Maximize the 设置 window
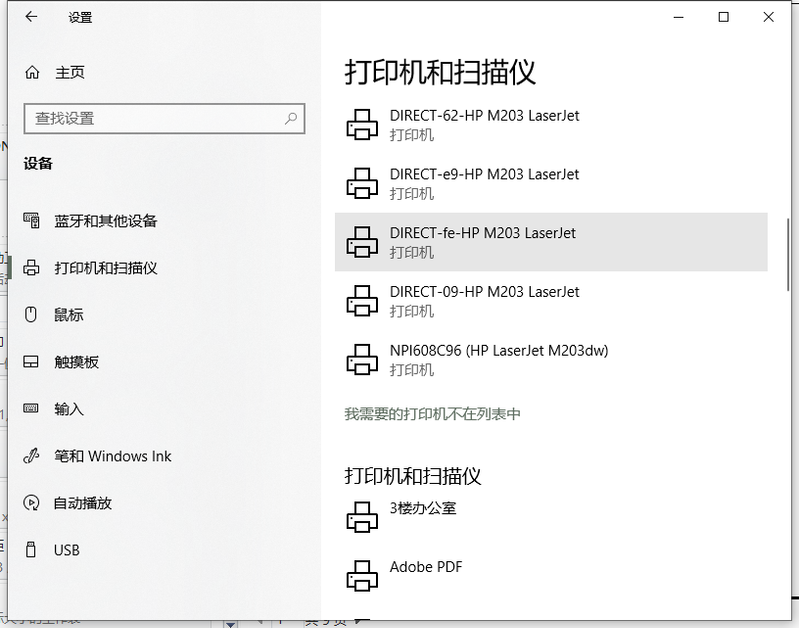Image resolution: width=799 pixels, height=628 pixels. click(x=723, y=17)
